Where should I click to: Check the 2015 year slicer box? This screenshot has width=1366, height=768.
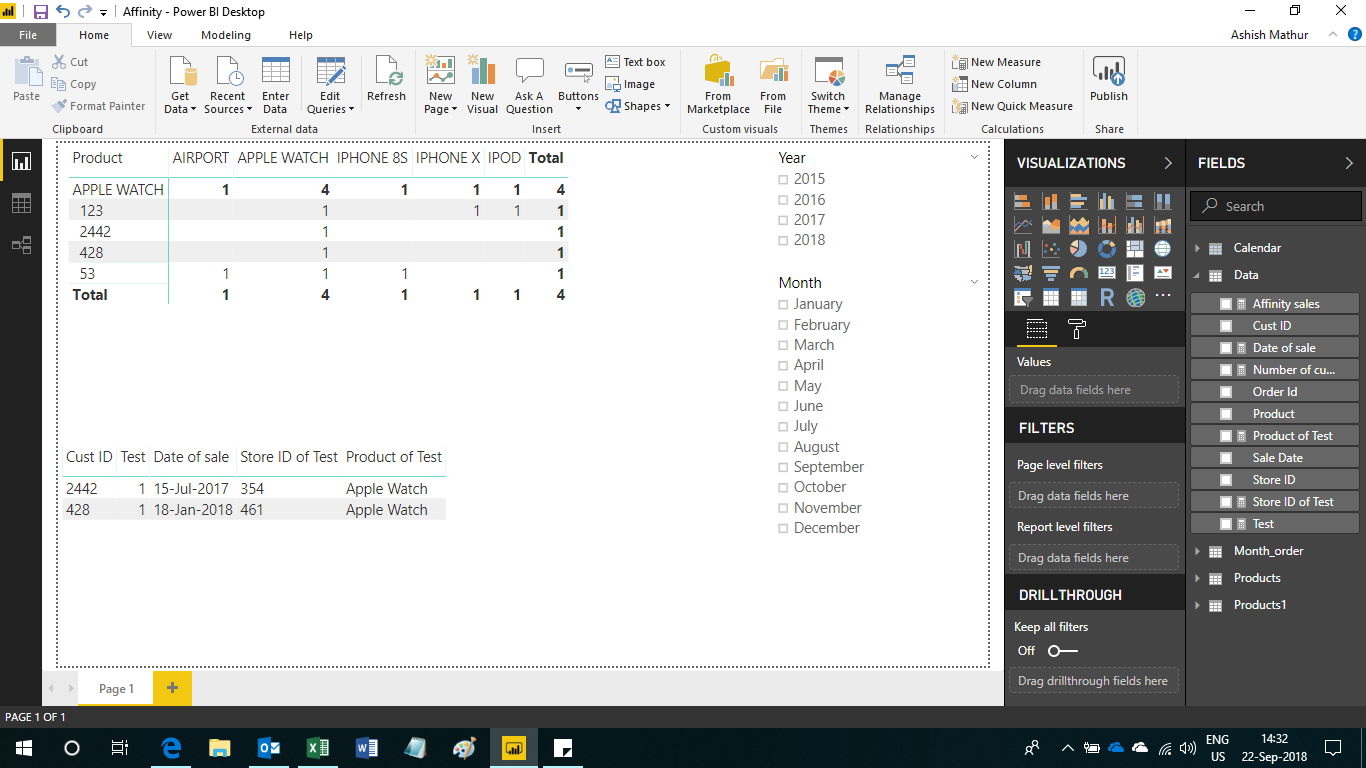(x=784, y=180)
